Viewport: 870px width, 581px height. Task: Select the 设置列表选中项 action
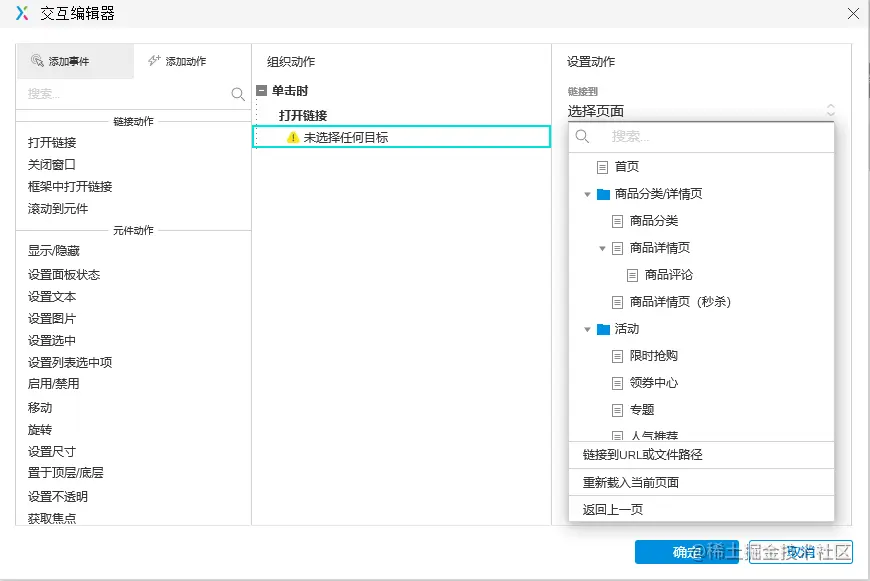(x=70, y=362)
